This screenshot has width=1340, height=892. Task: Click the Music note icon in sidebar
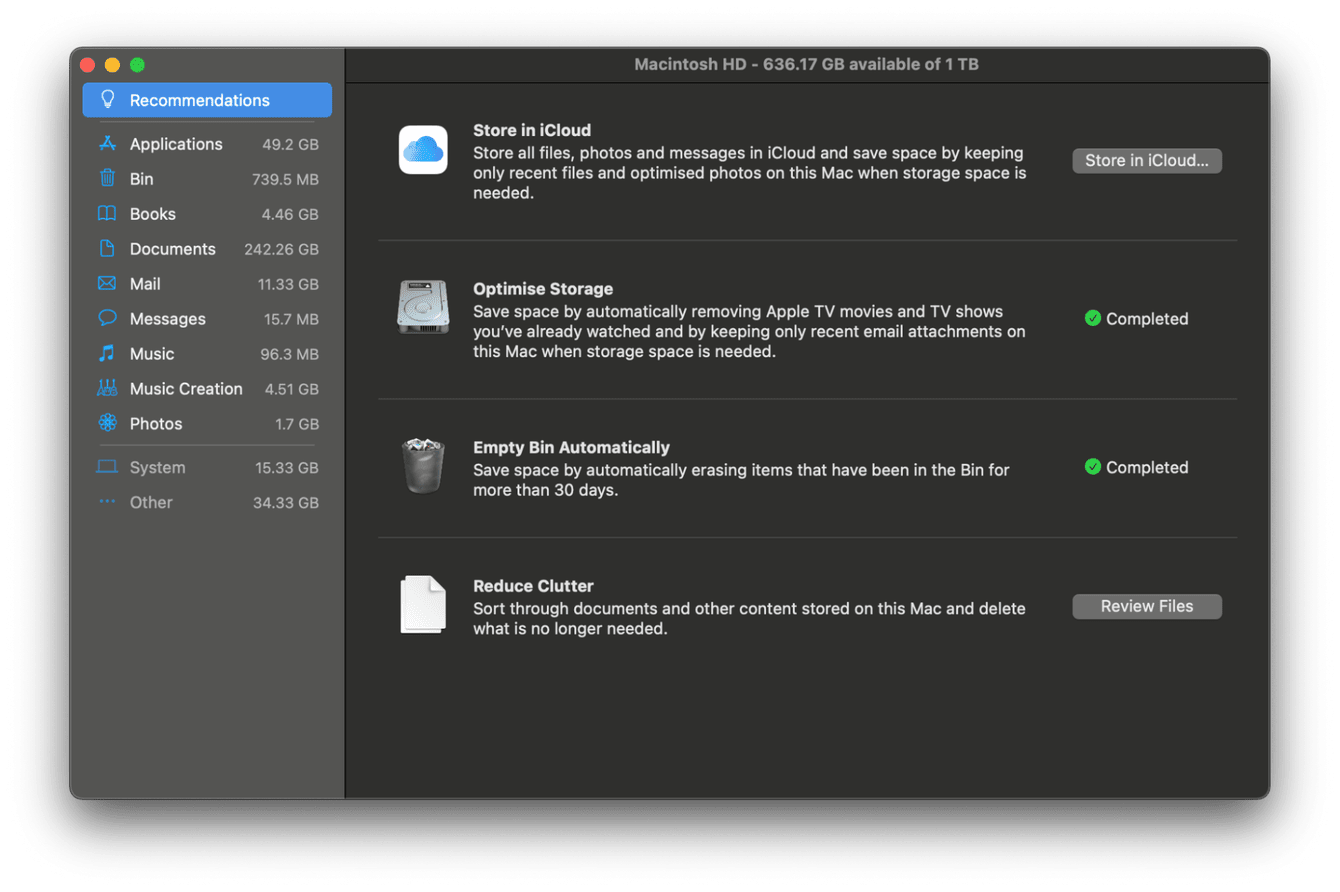[107, 354]
